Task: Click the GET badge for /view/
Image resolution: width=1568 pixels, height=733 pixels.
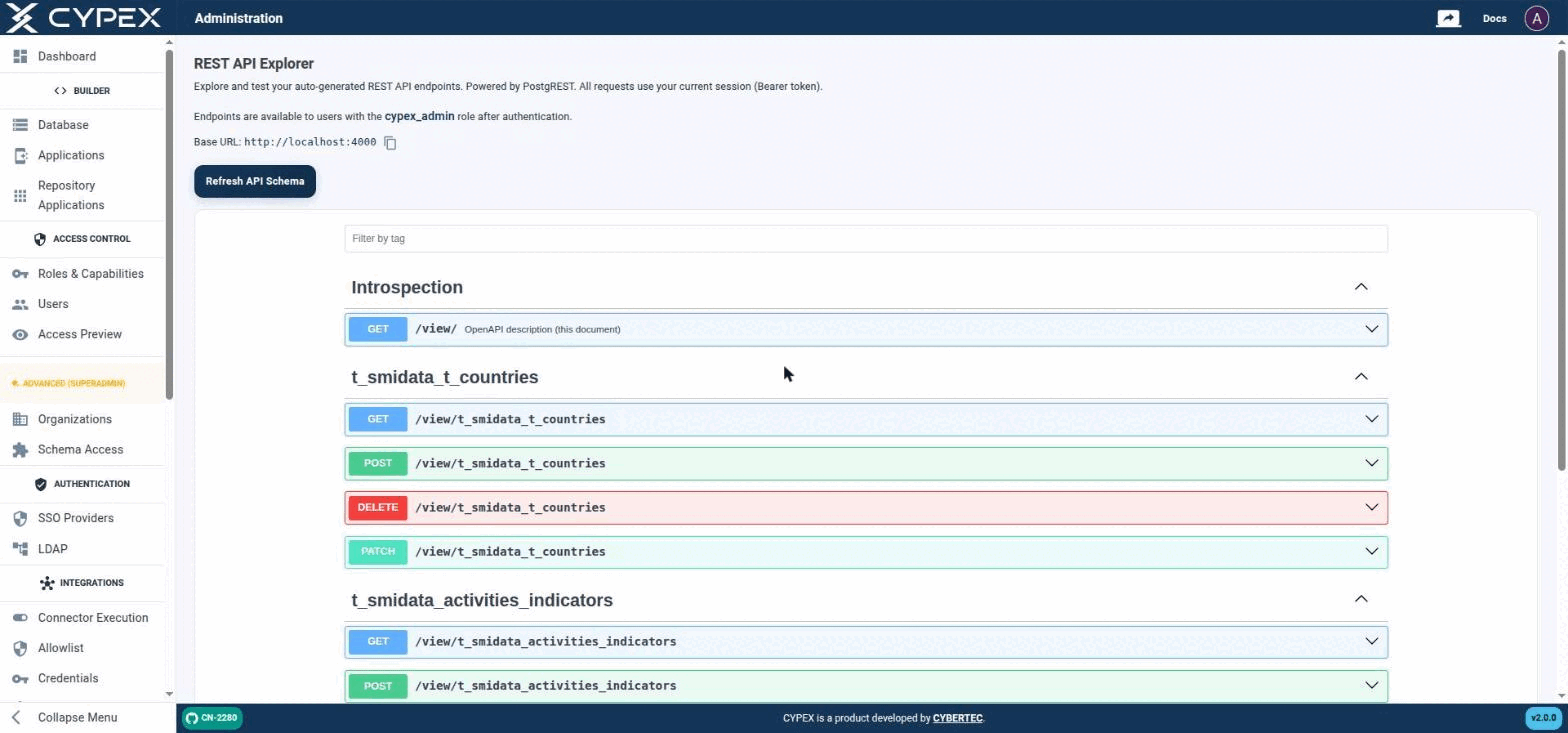Action: (x=378, y=329)
